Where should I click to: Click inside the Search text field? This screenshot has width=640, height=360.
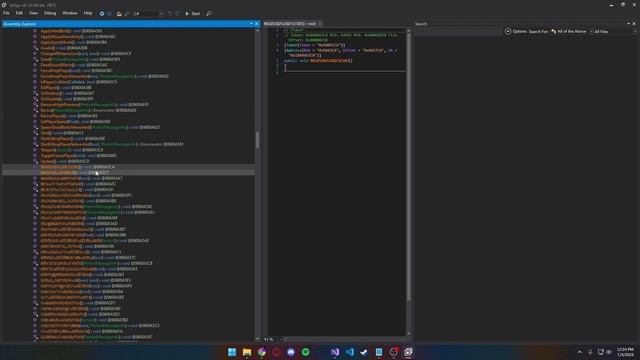tap(458, 31)
